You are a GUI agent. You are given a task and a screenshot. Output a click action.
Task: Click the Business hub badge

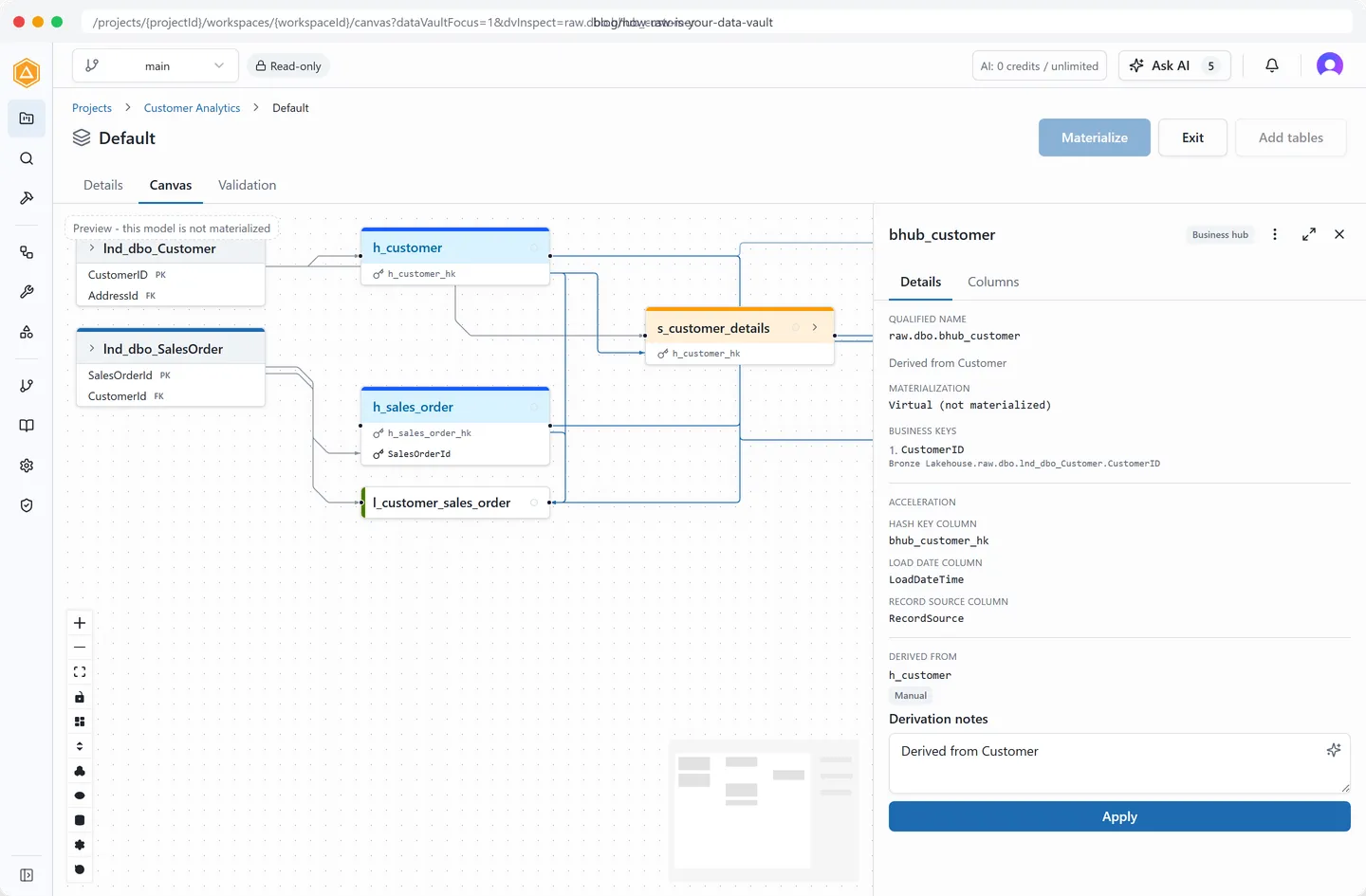pos(1220,234)
